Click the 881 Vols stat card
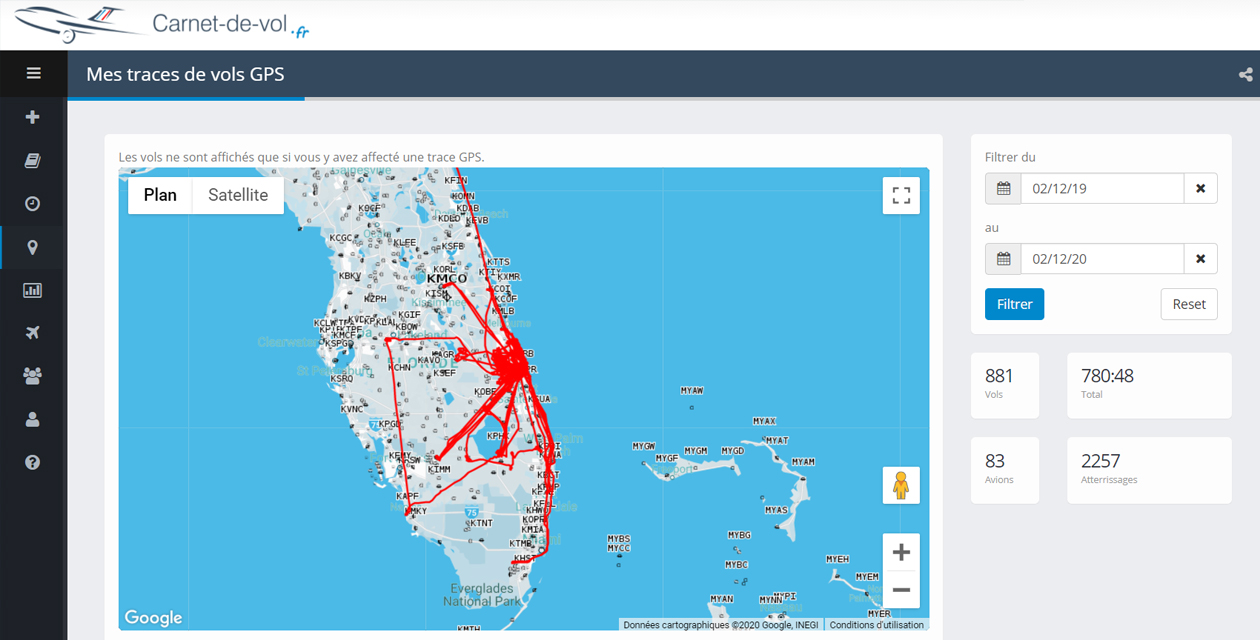1260x640 pixels. 1005,385
